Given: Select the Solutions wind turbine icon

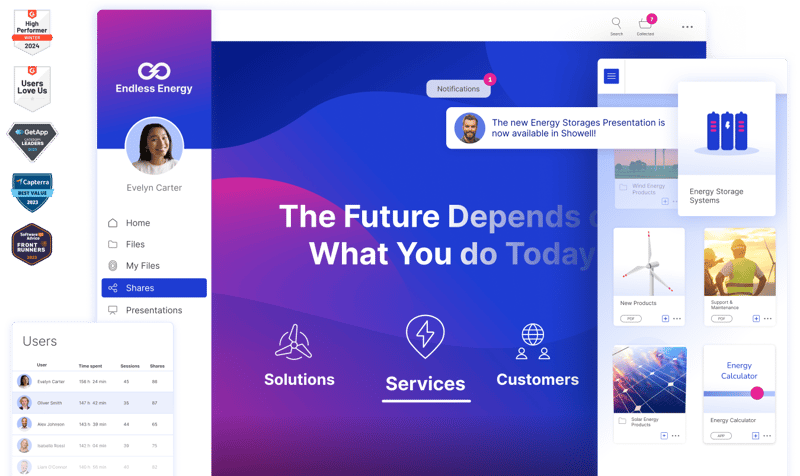Looking at the screenshot, I should (293, 342).
